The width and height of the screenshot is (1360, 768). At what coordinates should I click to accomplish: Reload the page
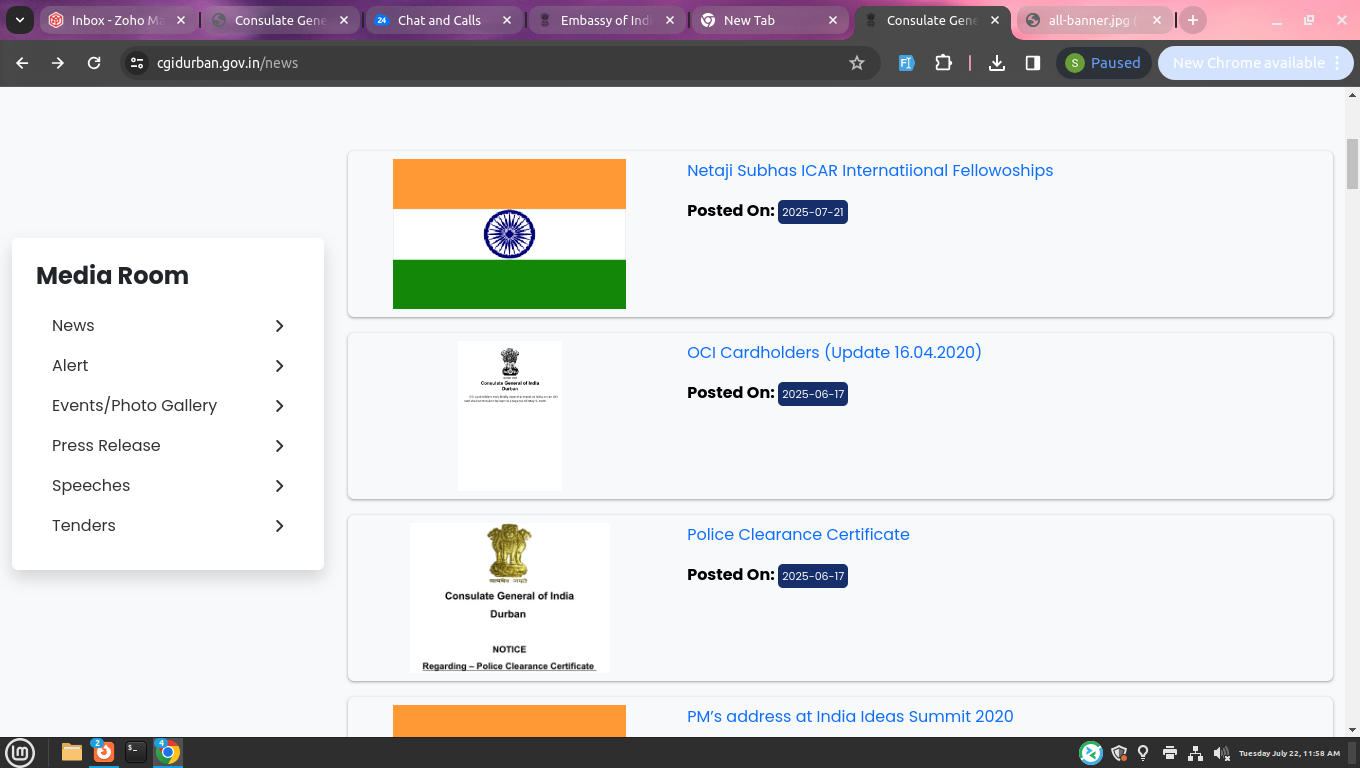click(94, 63)
